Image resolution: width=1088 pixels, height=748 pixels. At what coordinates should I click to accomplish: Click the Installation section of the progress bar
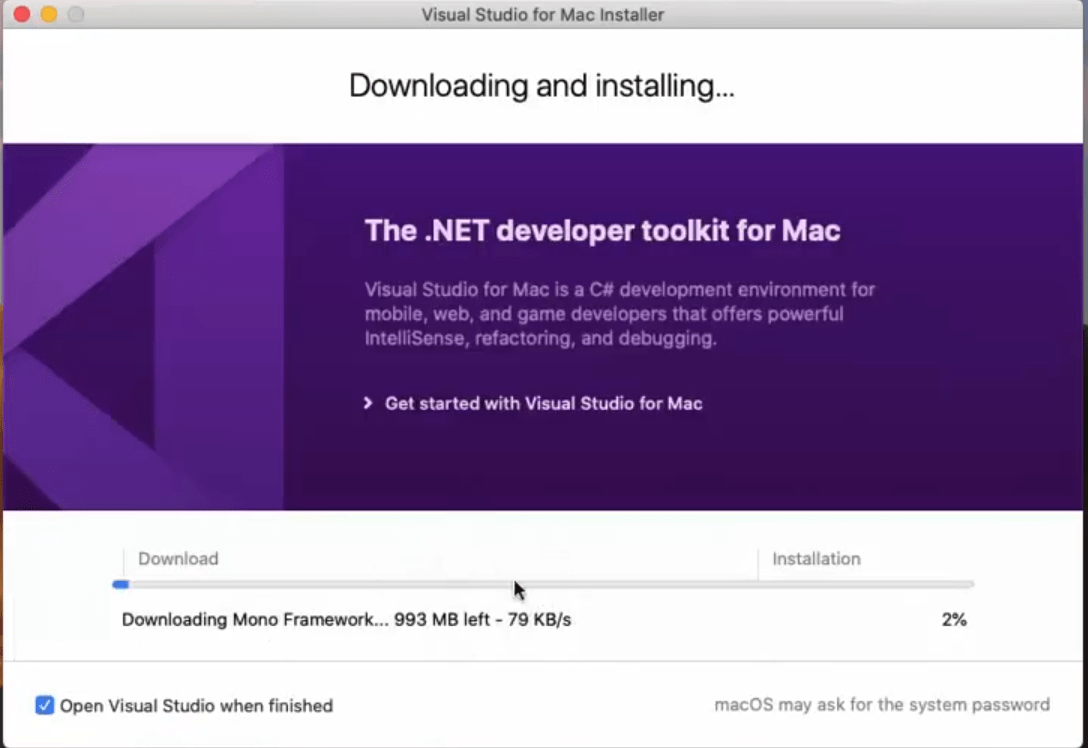click(866, 584)
